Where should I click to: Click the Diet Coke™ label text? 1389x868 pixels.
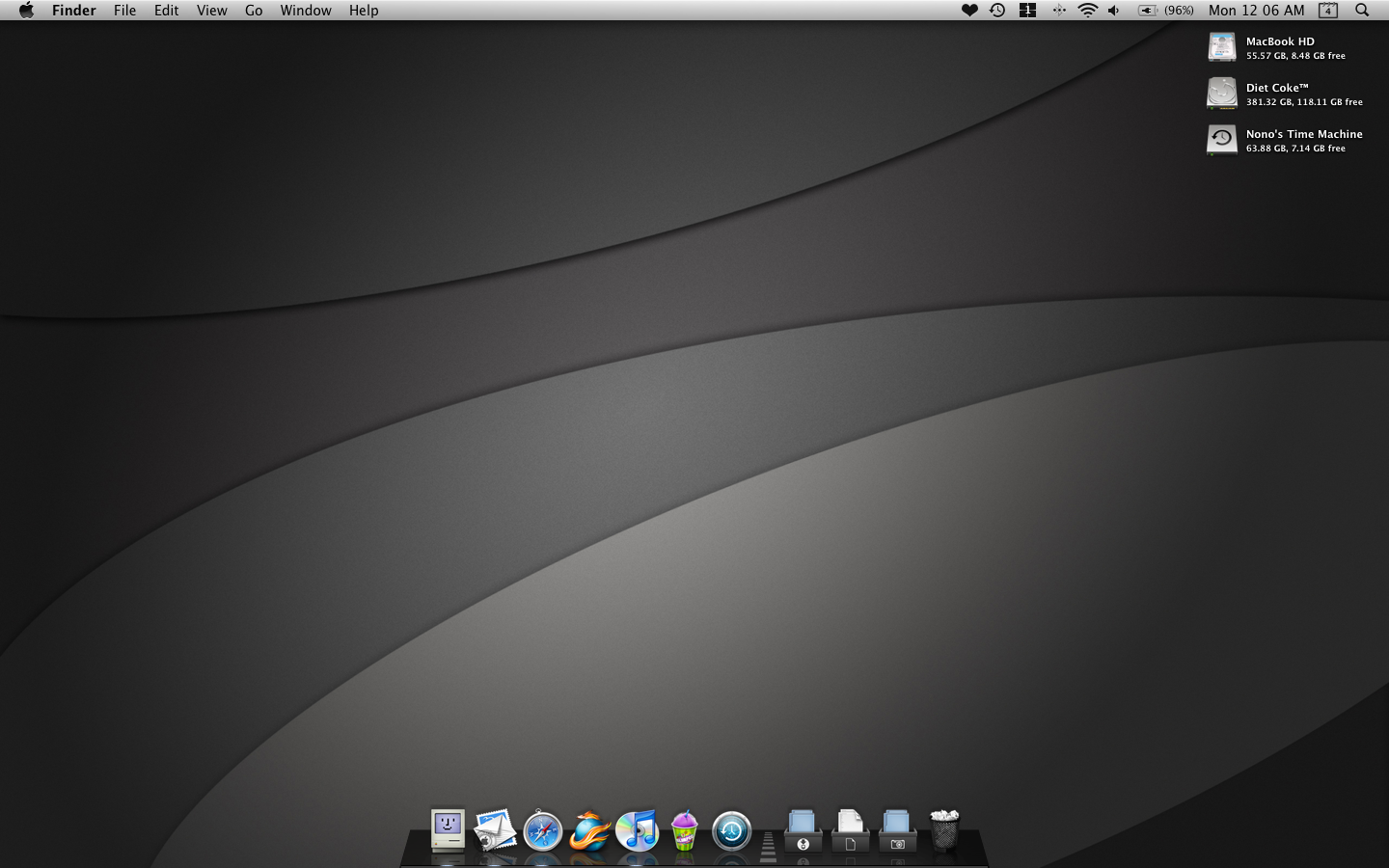pyautogui.click(x=1277, y=88)
